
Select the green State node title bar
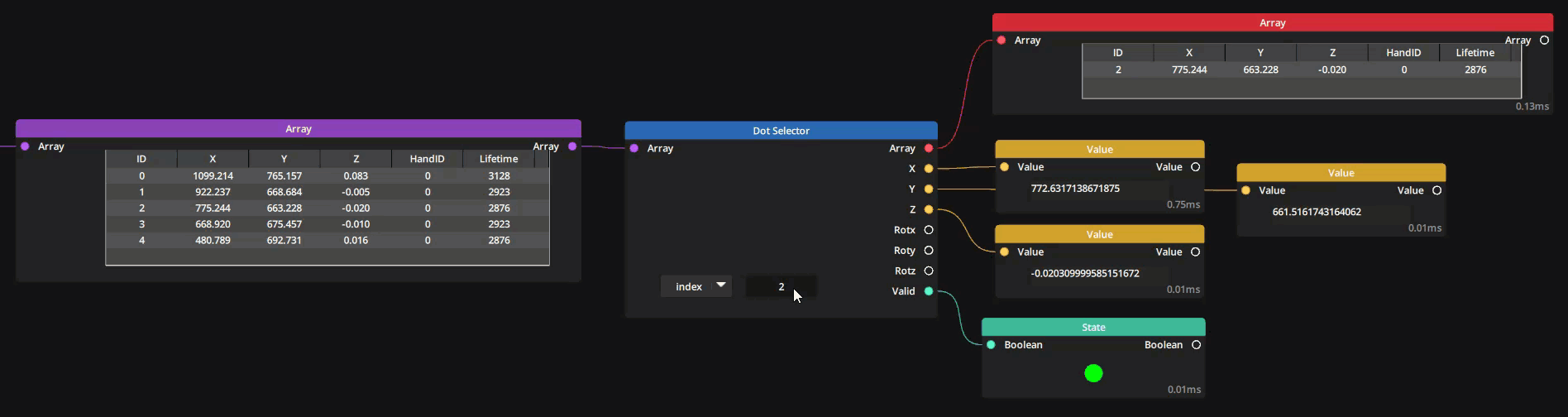point(1093,328)
